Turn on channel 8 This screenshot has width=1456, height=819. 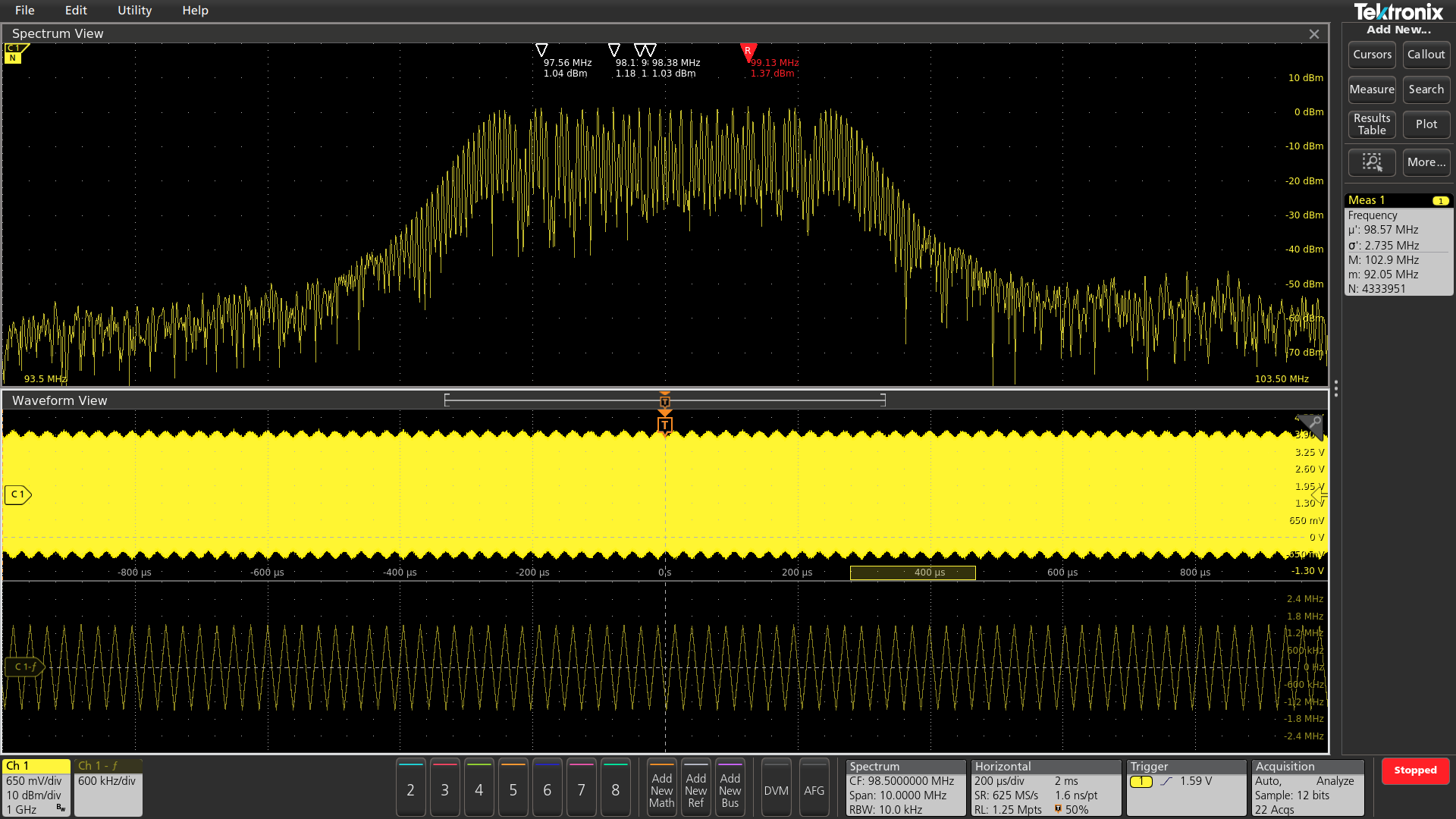coord(615,787)
